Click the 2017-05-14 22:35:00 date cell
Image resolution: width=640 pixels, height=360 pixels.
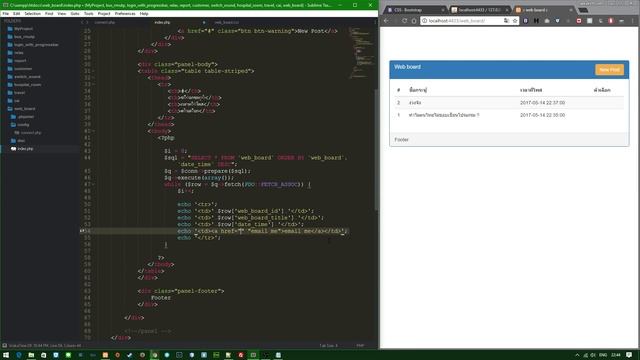(542, 115)
